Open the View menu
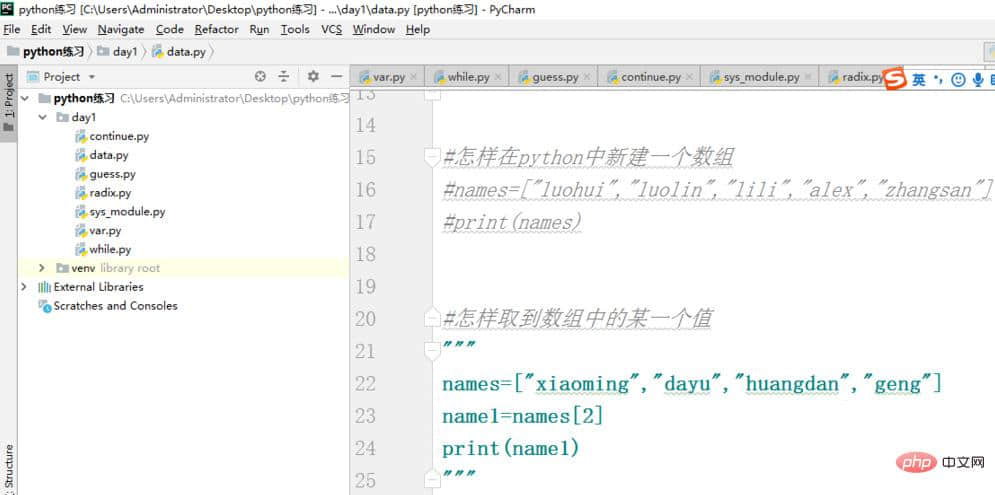The image size is (995, 495). coord(75,29)
